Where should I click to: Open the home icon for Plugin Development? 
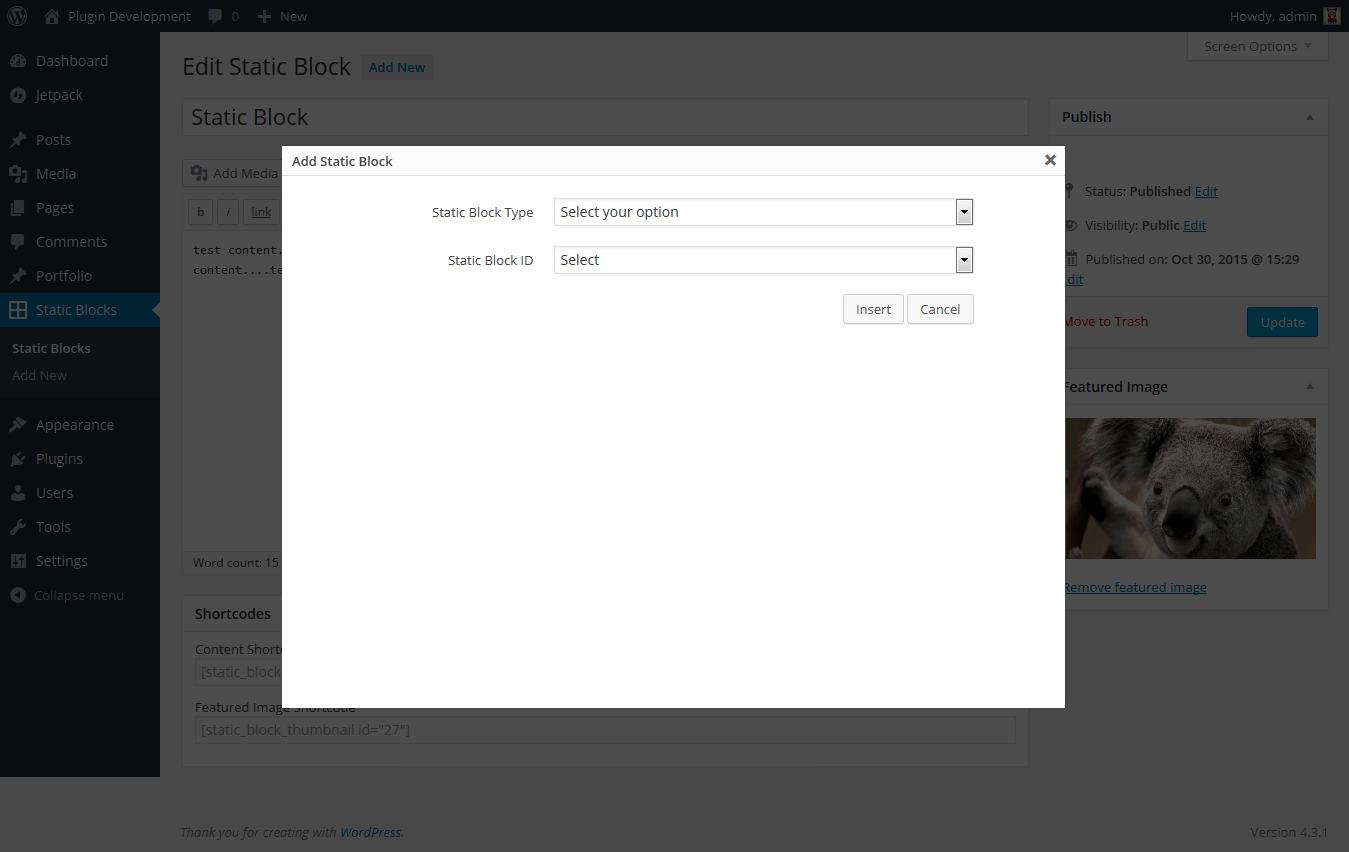[52, 16]
